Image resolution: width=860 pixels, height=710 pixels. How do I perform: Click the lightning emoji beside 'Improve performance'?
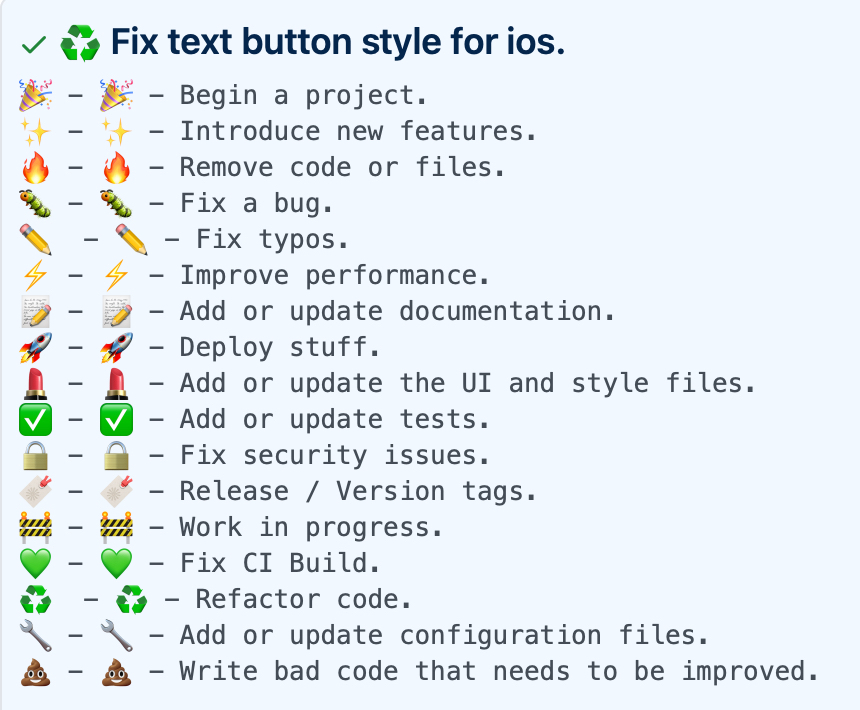click(x=116, y=275)
